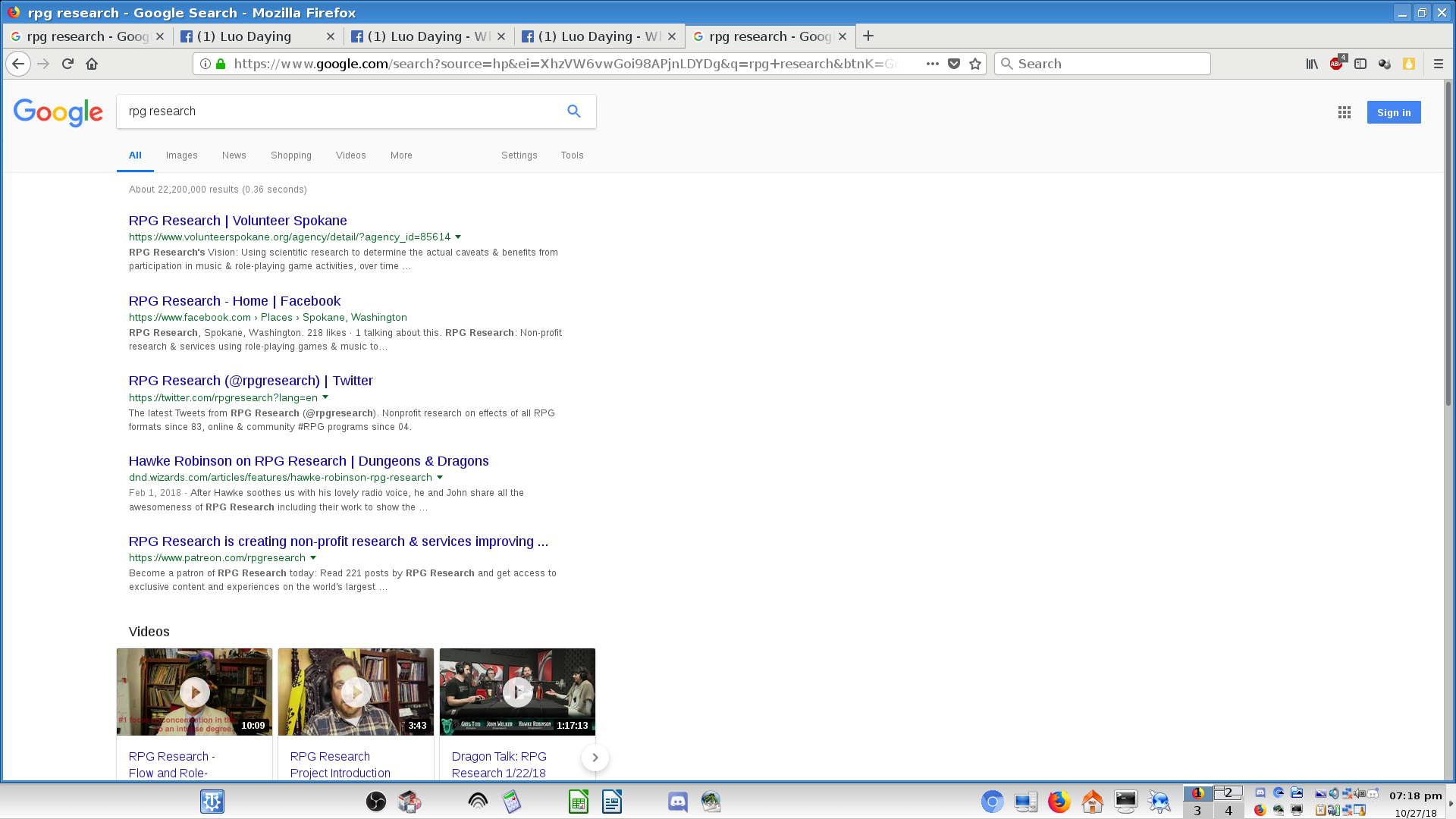Click next arrow in Videos carousel
This screenshot has width=1456, height=819.
point(595,758)
